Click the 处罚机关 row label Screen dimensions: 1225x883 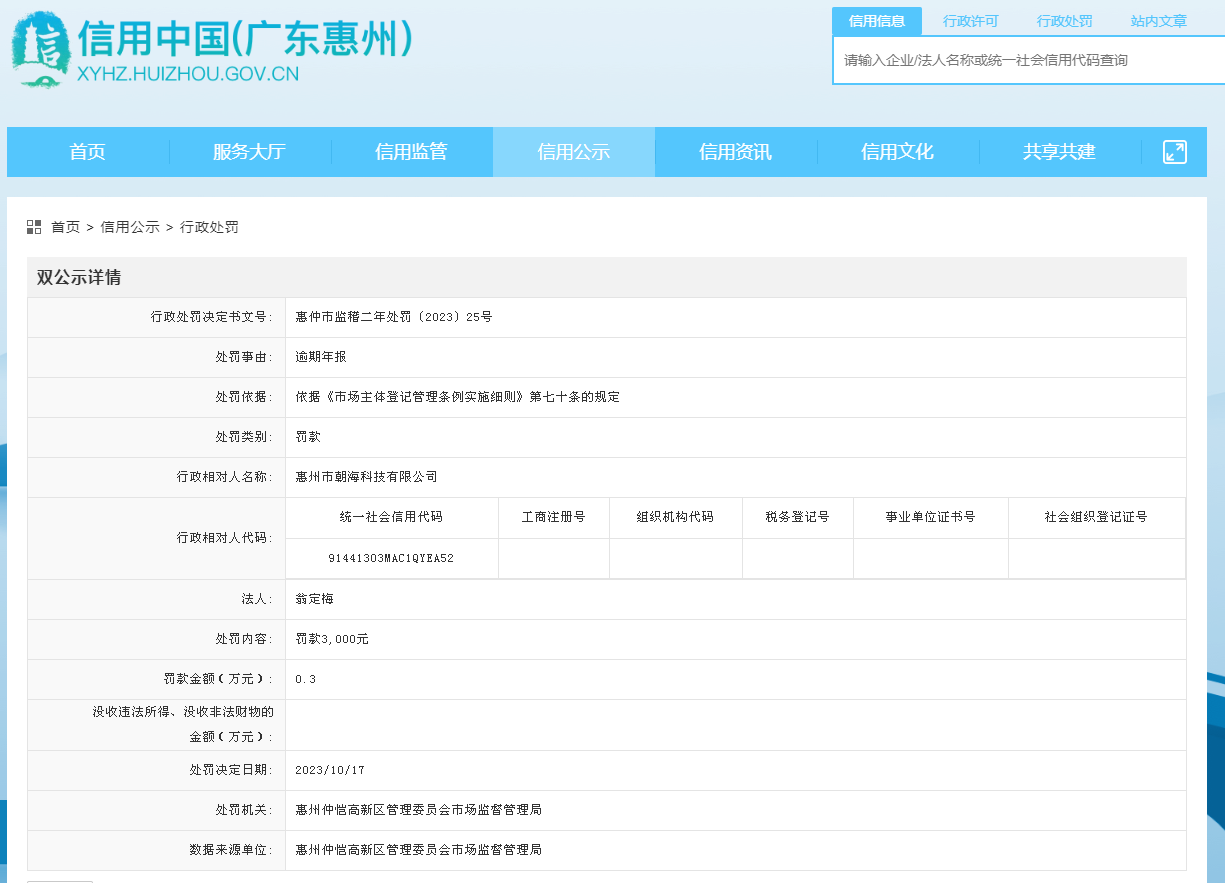tap(244, 810)
